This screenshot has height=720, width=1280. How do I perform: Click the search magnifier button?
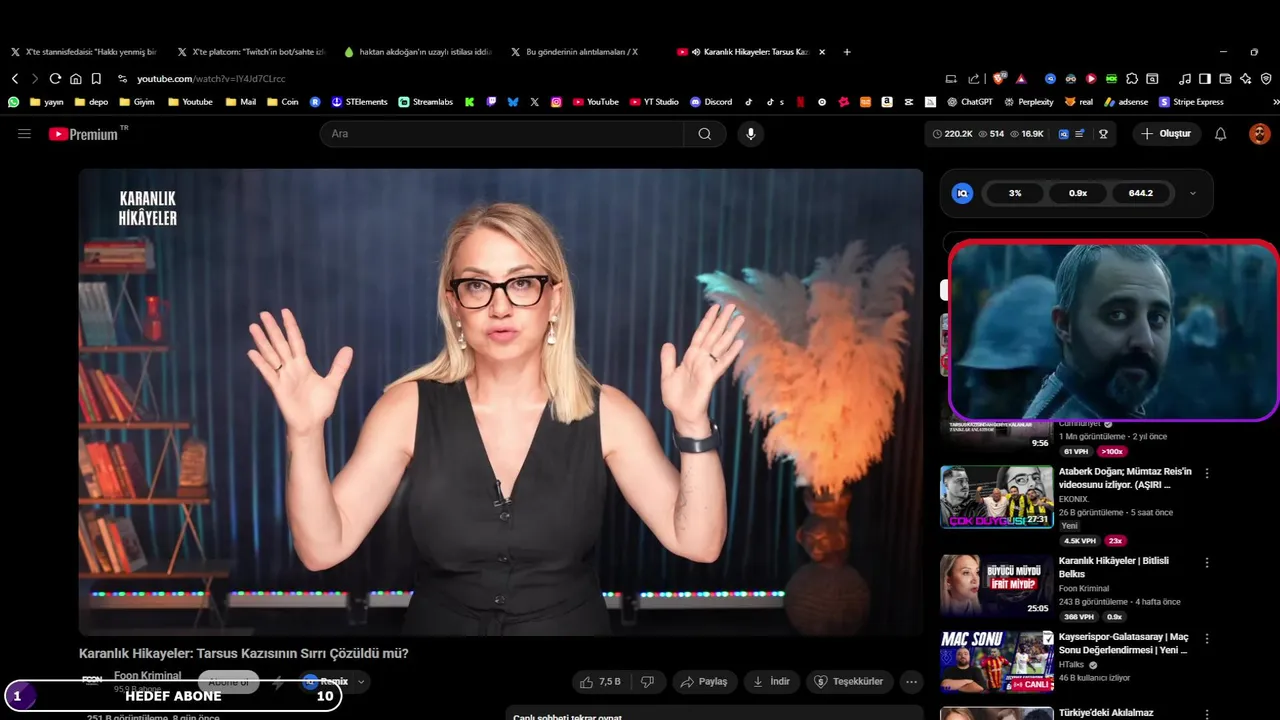(705, 133)
